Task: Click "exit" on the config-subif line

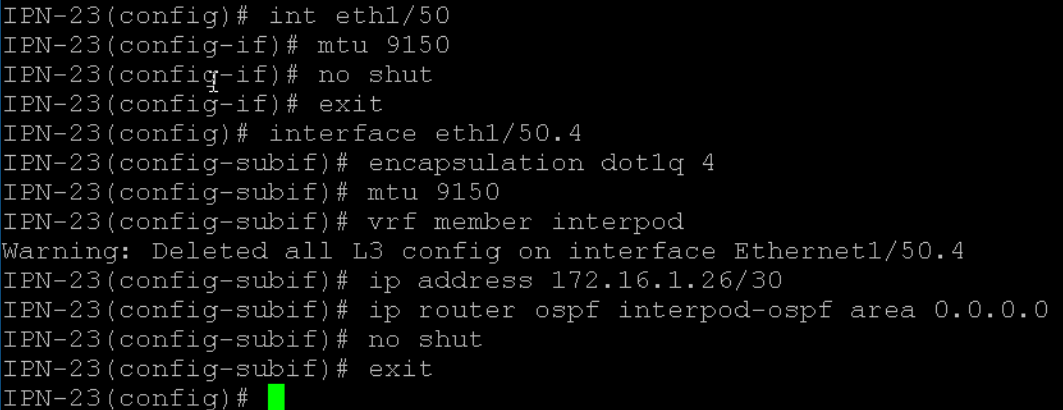Action: coord(400,369)
